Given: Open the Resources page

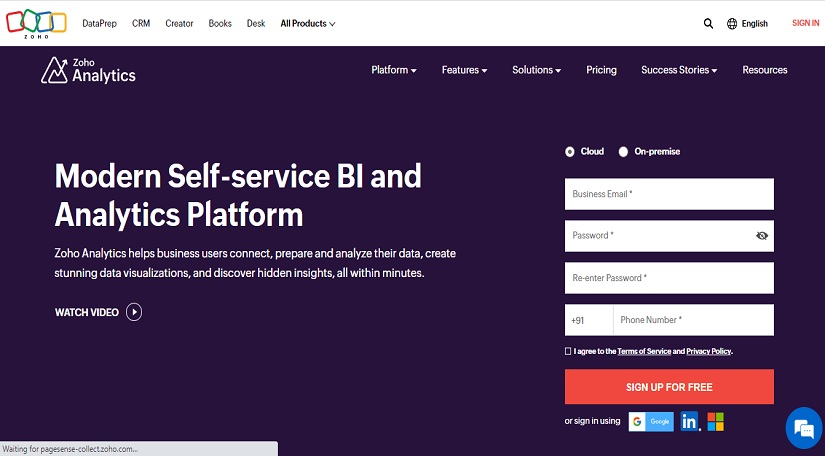Looking at the screenshot, I should (x=764, y=70).
